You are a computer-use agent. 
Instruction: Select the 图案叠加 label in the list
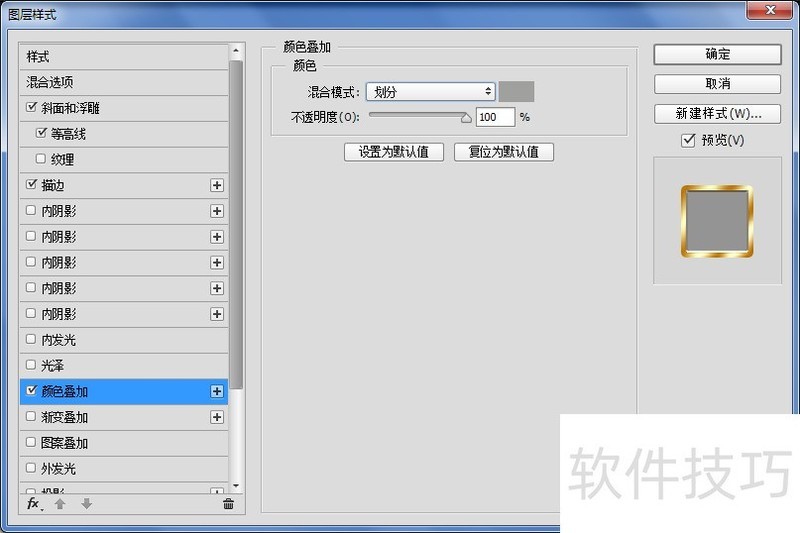tap(64, 443)
